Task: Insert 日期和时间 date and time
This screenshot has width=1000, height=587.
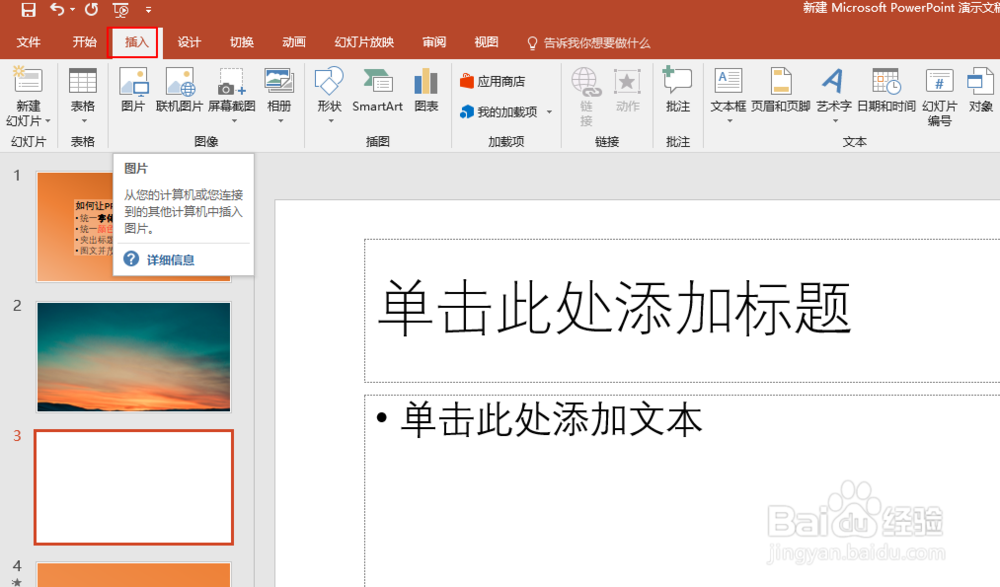Action: pos(886,89)
